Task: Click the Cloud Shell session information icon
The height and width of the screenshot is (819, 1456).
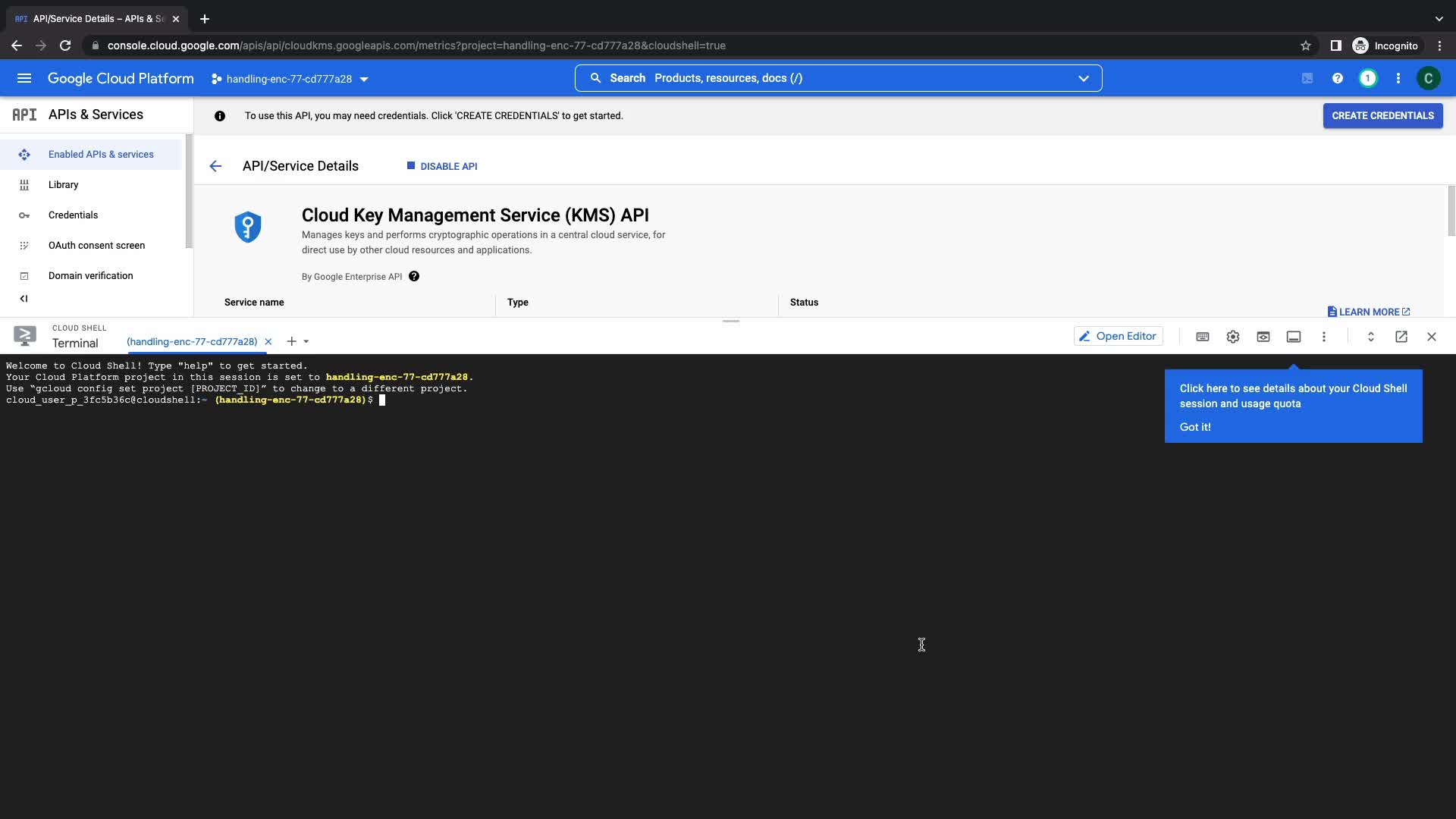Action: (1294, 337)
